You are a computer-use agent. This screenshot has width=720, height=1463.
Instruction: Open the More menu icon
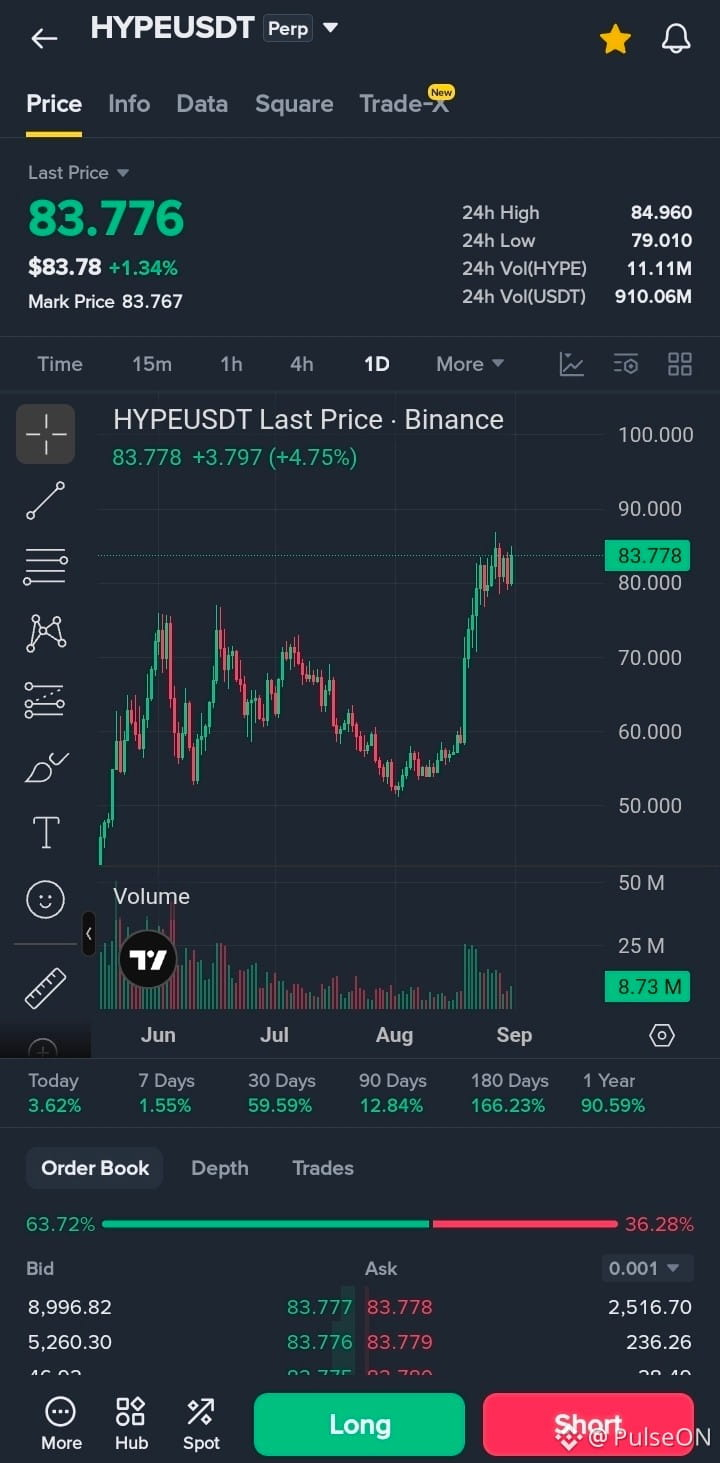click(61, 1423)
